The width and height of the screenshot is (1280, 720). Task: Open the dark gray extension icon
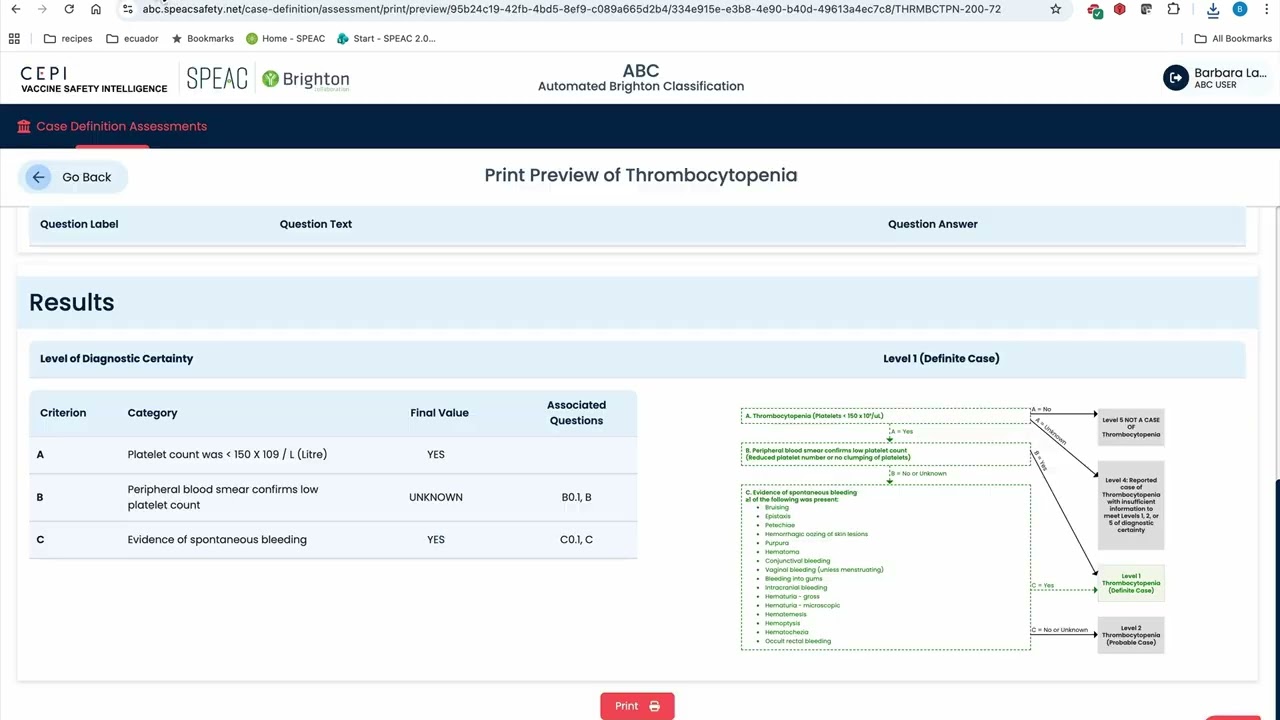pyautogui.click(x=1146, y=9)
